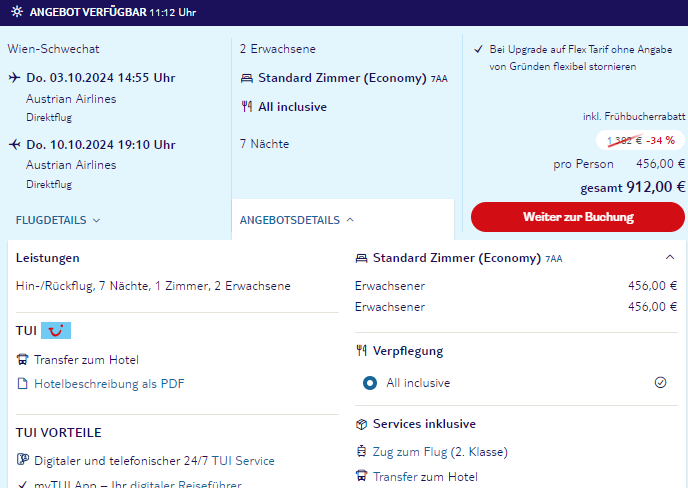Continue with Weiter zur Buchung button
This screenshot has width=688, height=488.
click(x=577, y=217)
